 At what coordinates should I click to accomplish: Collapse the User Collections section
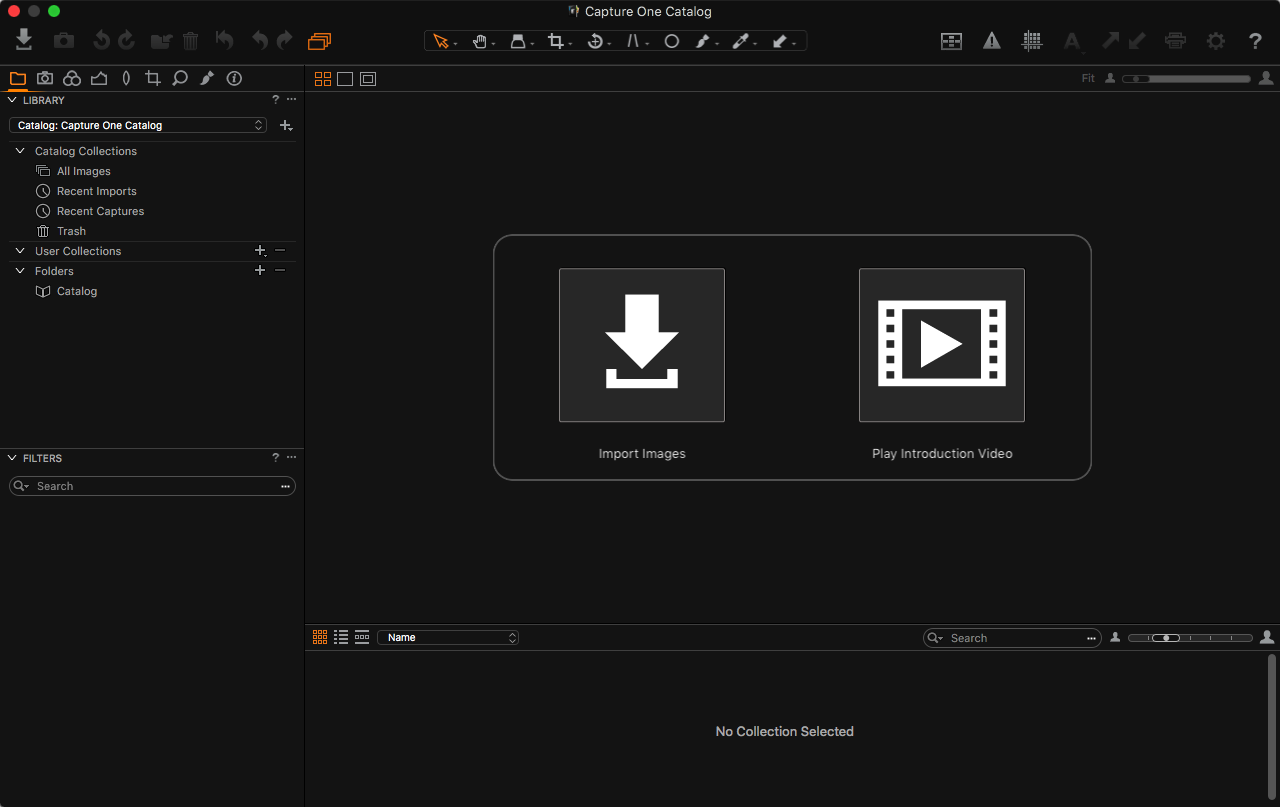click(x=20, y=251)
